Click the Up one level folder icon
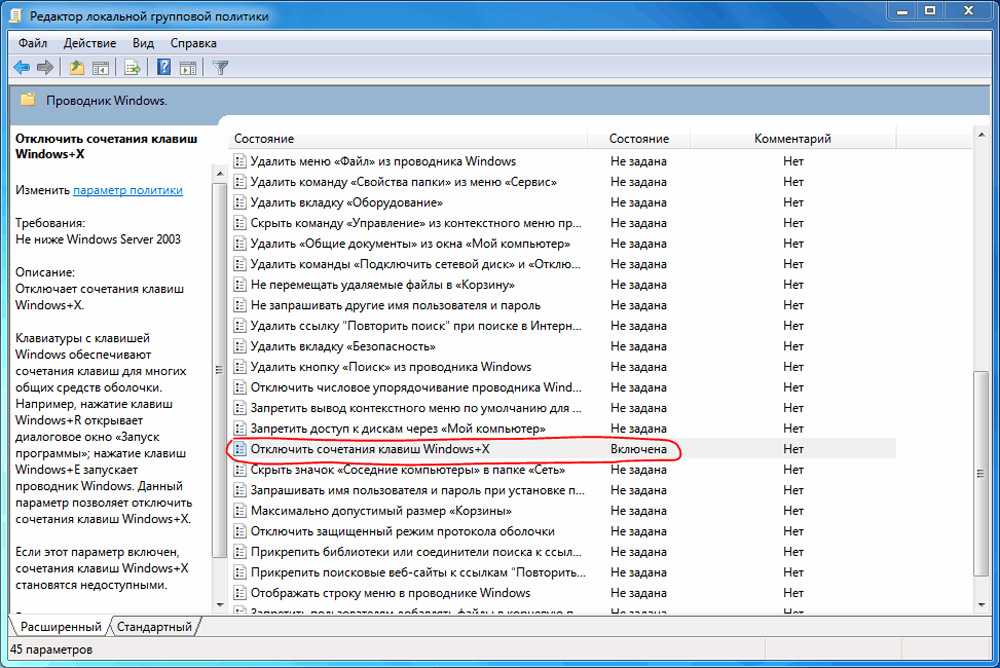Screen dimensions: 1000x668 (x=76, y=68)
